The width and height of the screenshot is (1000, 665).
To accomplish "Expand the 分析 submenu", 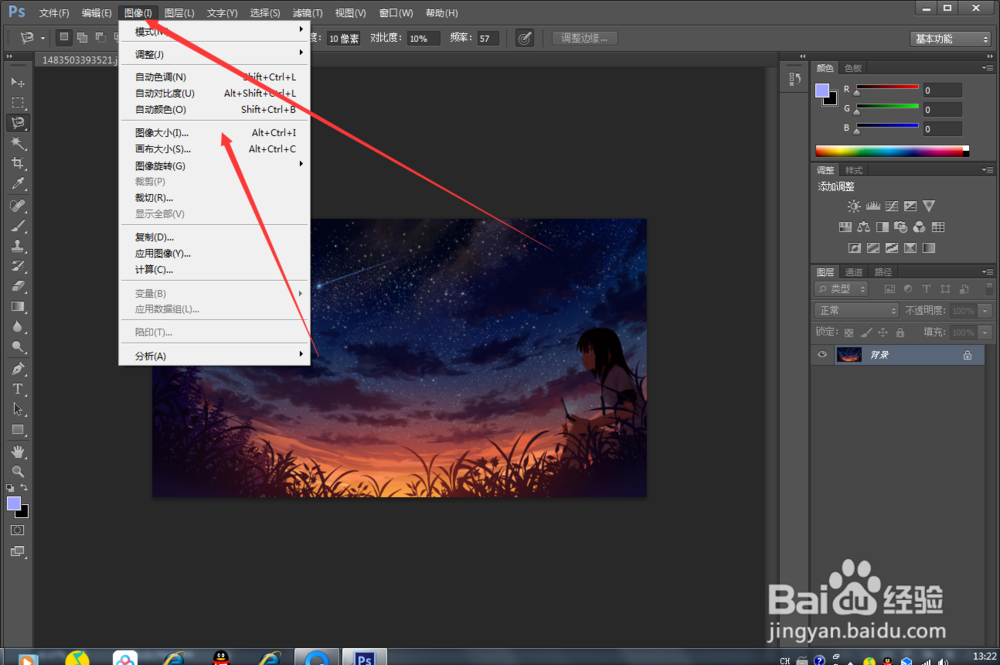I will [x=214, y=355].
